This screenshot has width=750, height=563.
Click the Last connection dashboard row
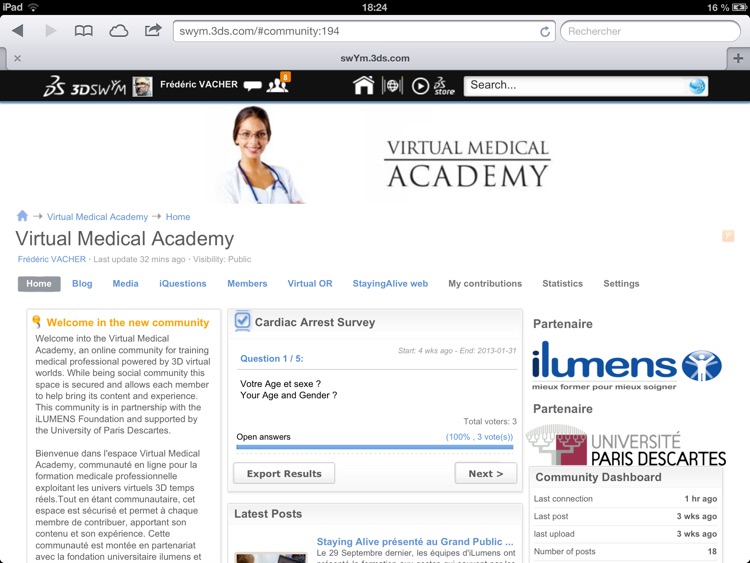pos(626,499)
